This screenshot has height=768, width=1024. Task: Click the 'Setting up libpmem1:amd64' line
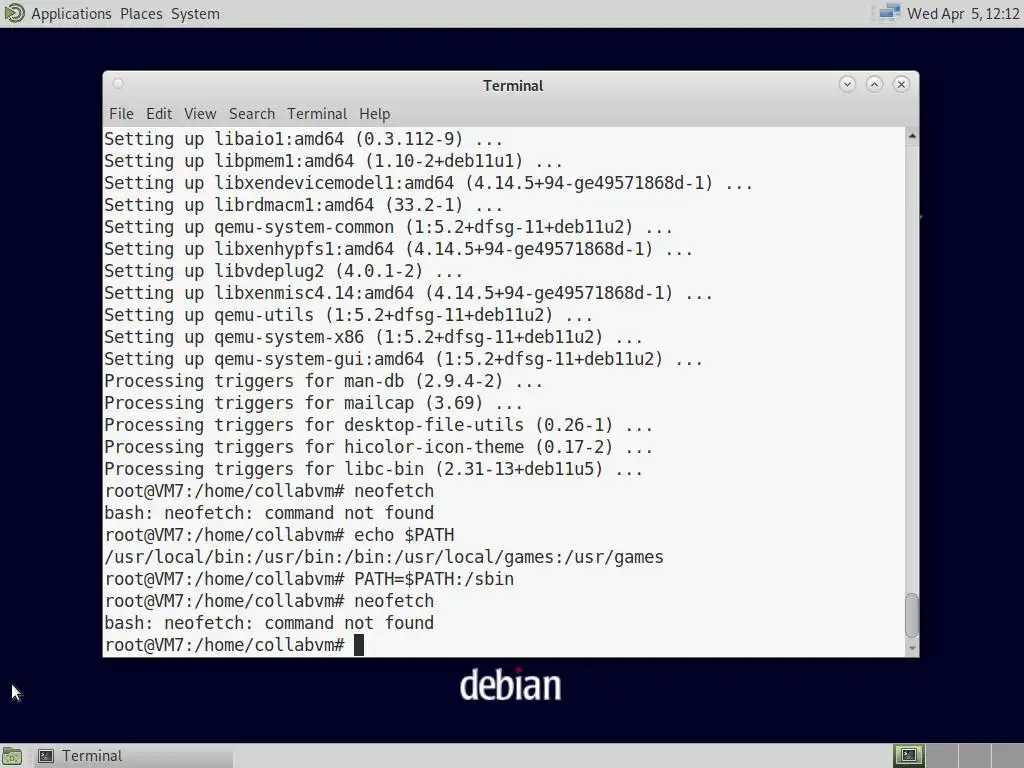click(x=334, y=161)
